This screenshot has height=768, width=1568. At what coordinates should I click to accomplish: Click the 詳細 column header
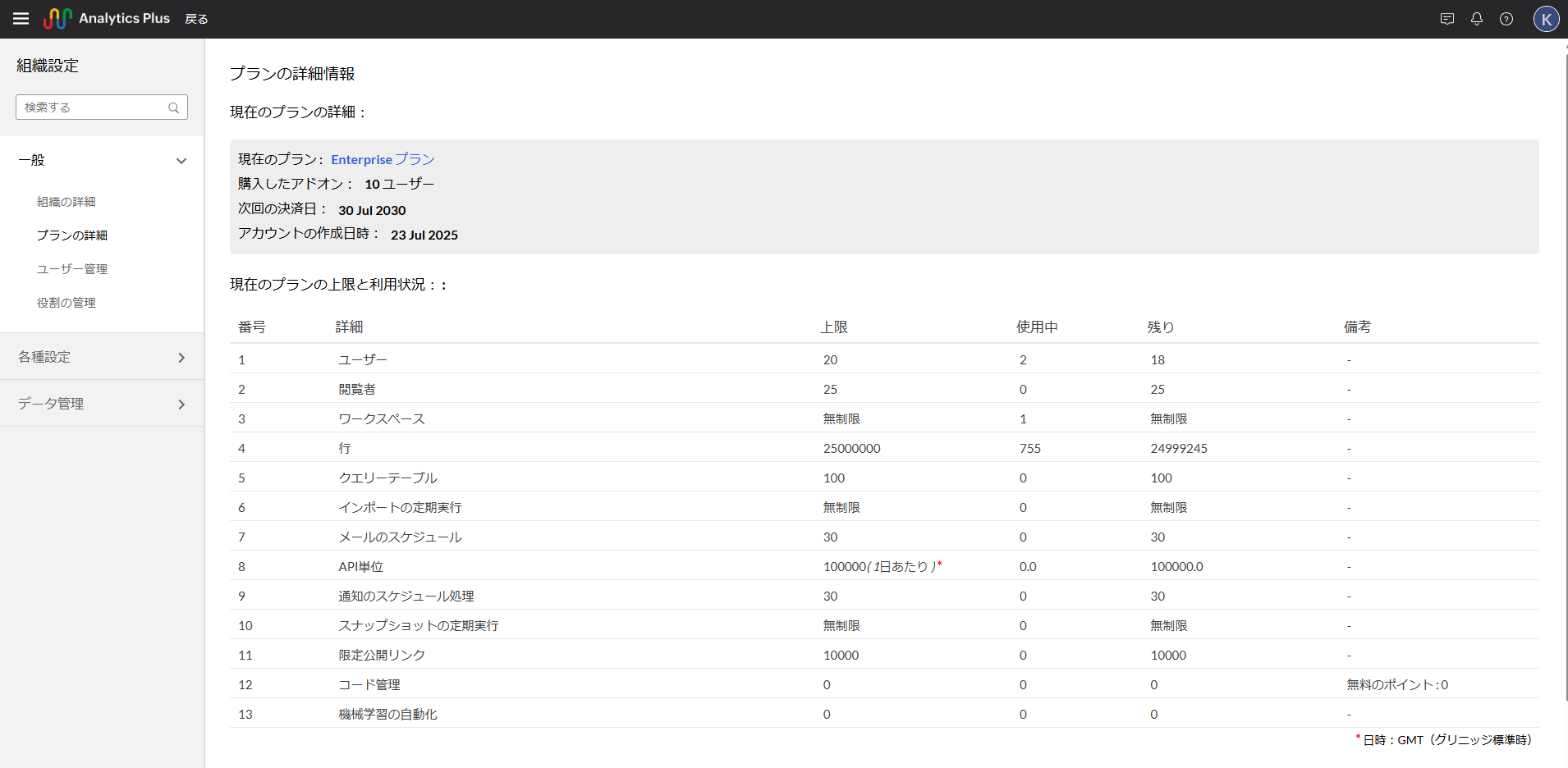pyautogui.click(x=349, y=327)
